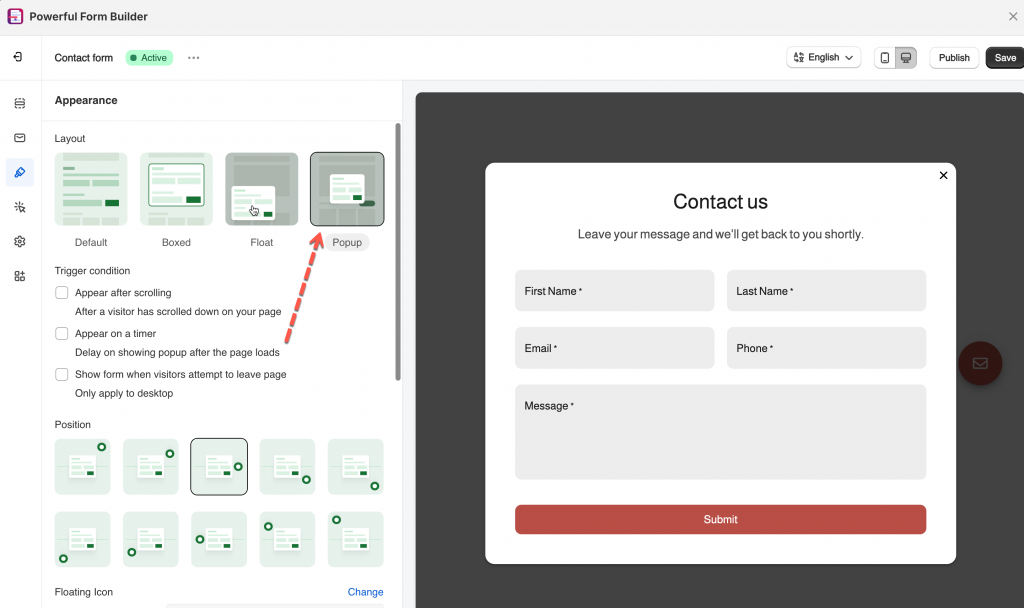Open the three-dot menu beside Active badge
The width and height of the screenshot is (1024, 608).
point(194,58)
